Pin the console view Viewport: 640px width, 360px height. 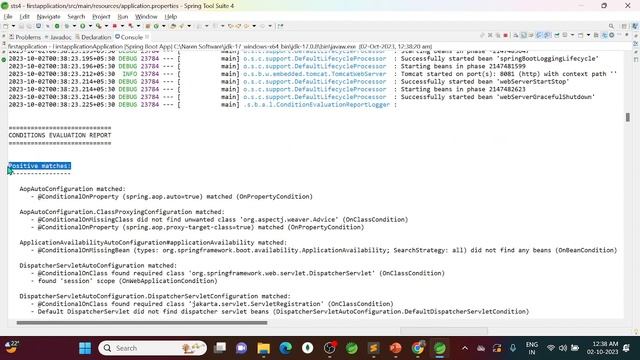pos(556,35)
